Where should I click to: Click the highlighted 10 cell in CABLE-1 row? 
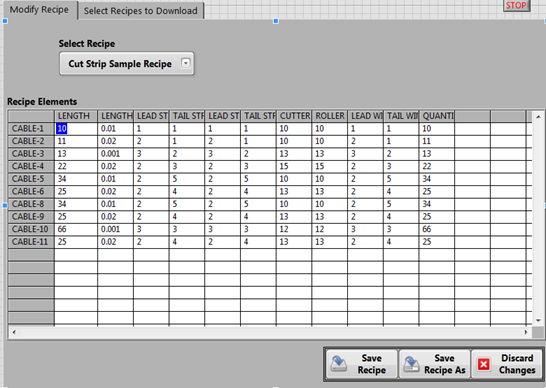[76, 129]
